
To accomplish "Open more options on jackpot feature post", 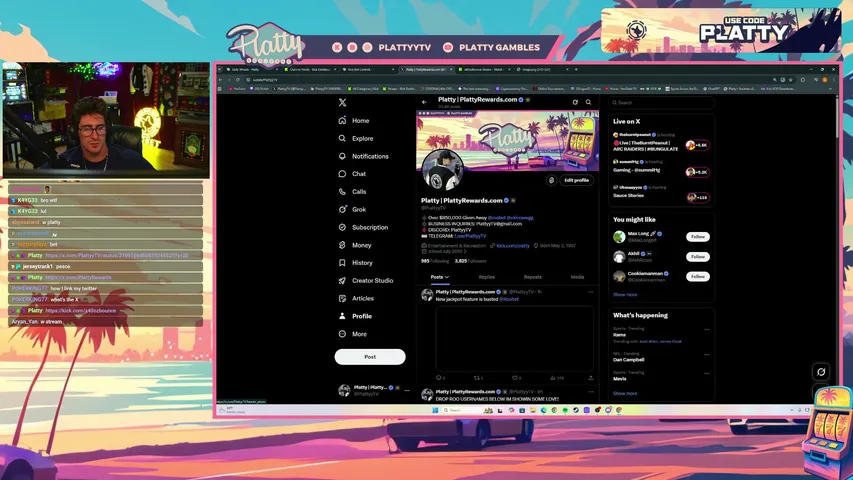I will pyautogui.click(x=591, y=292).
